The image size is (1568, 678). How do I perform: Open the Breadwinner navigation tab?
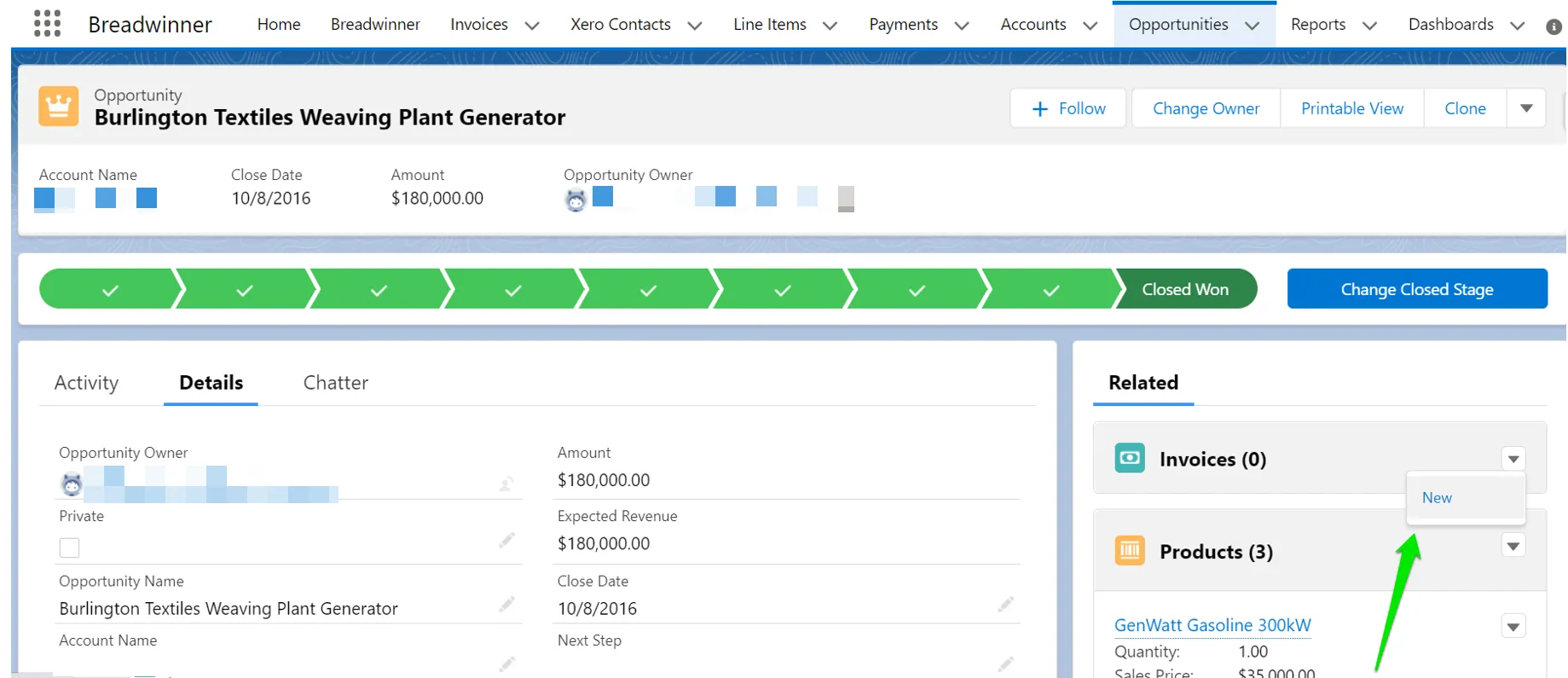coord(375,24)
